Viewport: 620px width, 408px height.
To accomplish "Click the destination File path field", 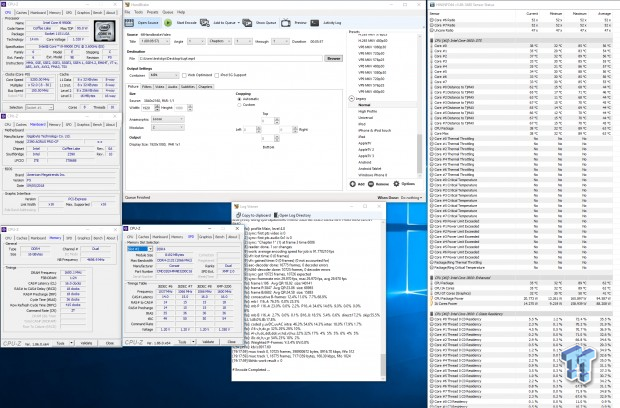I will 231,59.
